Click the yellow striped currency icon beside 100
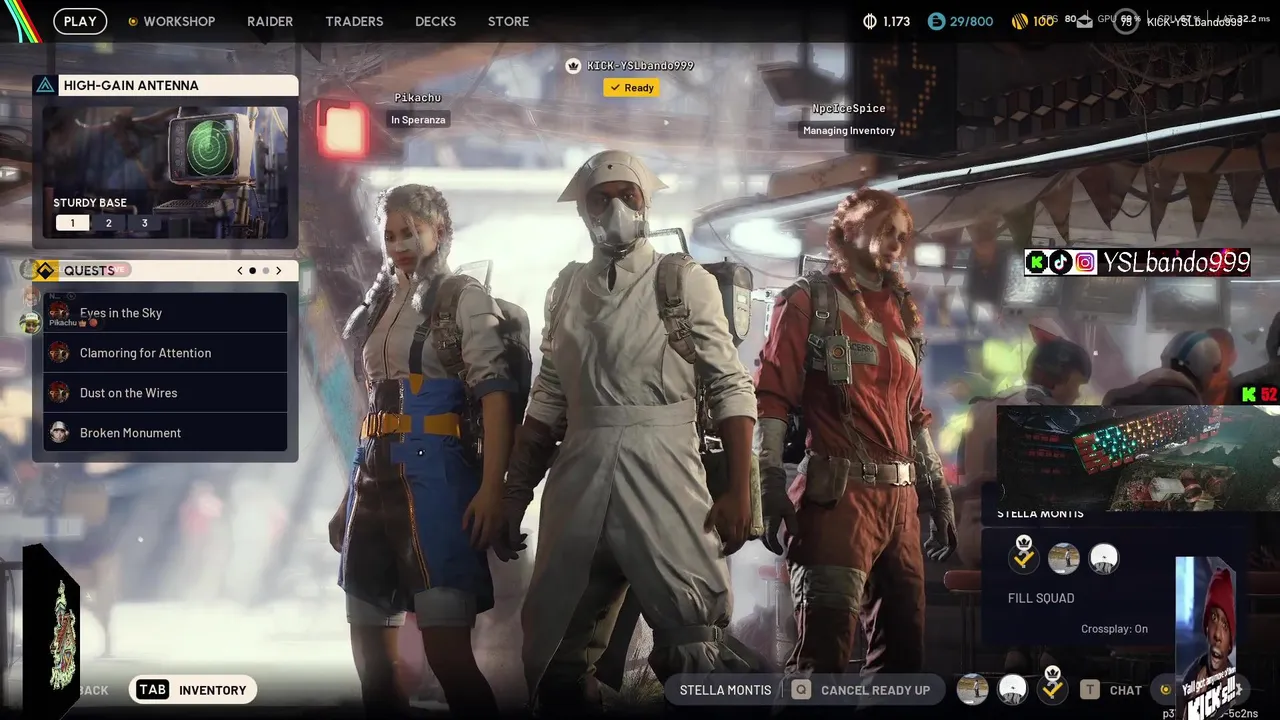The height and width of the screenshot is (720, 1280). (1020, 21)
